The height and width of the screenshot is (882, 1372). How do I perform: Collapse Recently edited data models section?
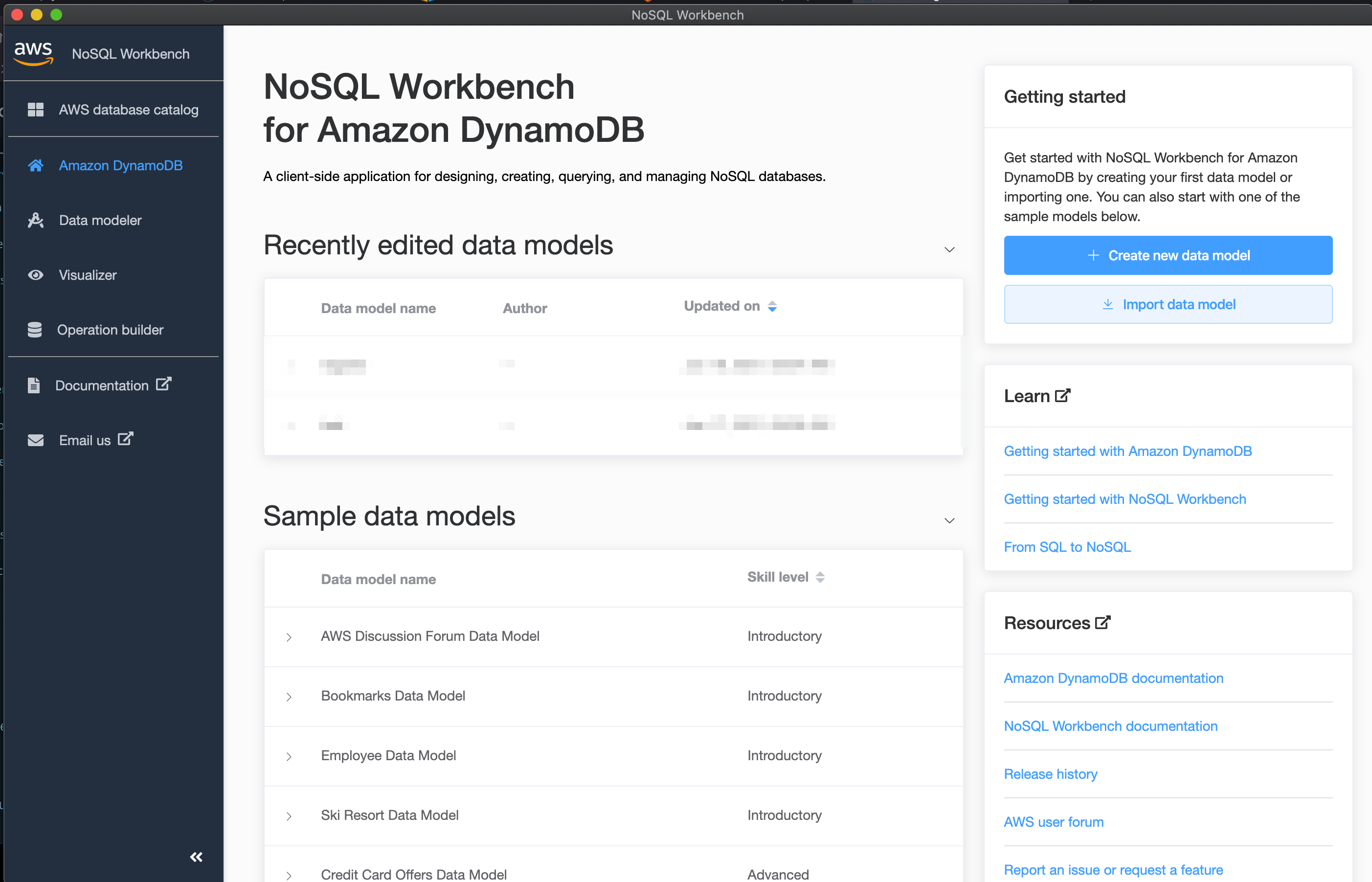pos(949,249)
